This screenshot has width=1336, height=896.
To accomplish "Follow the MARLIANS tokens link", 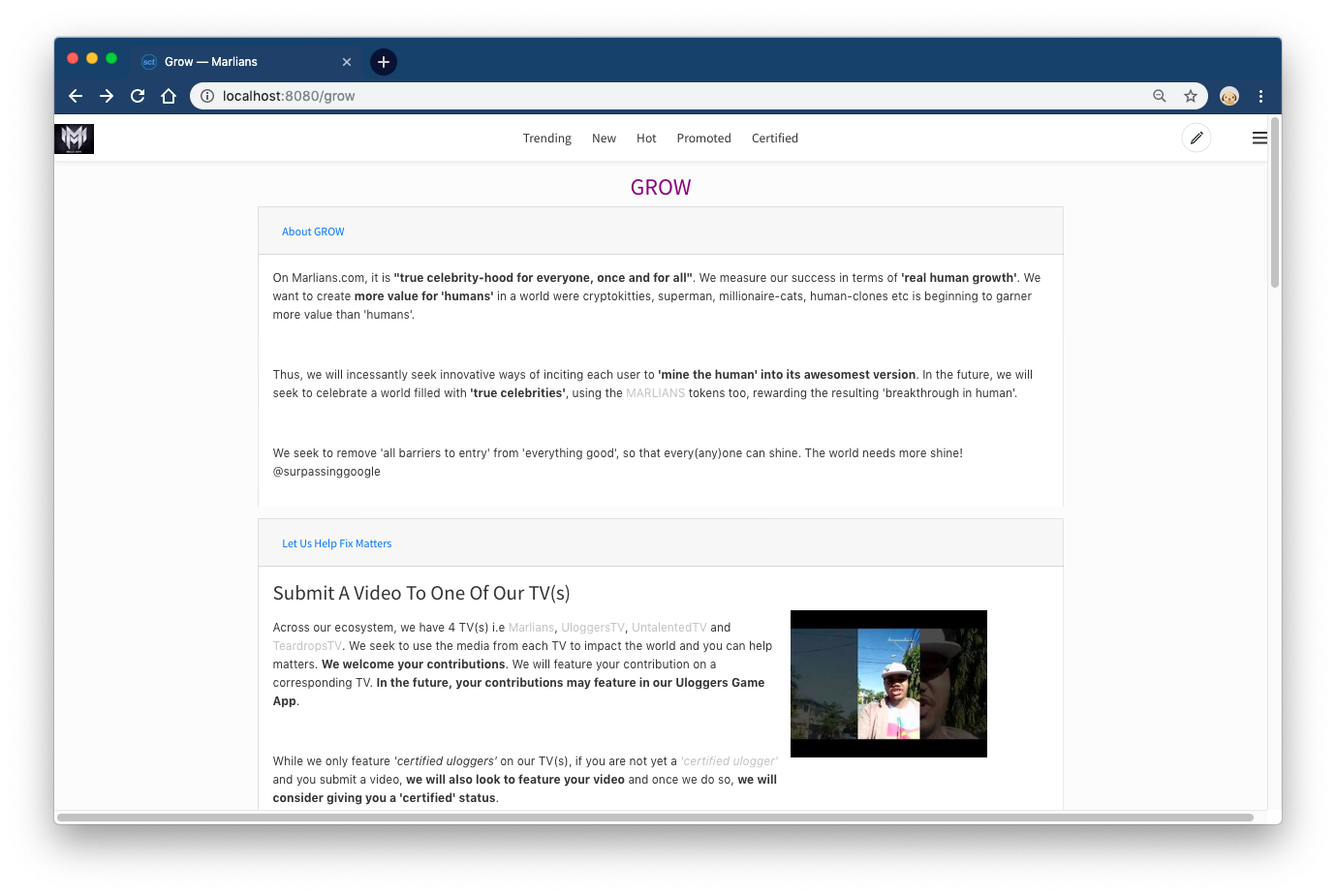I will coord(656,393).
